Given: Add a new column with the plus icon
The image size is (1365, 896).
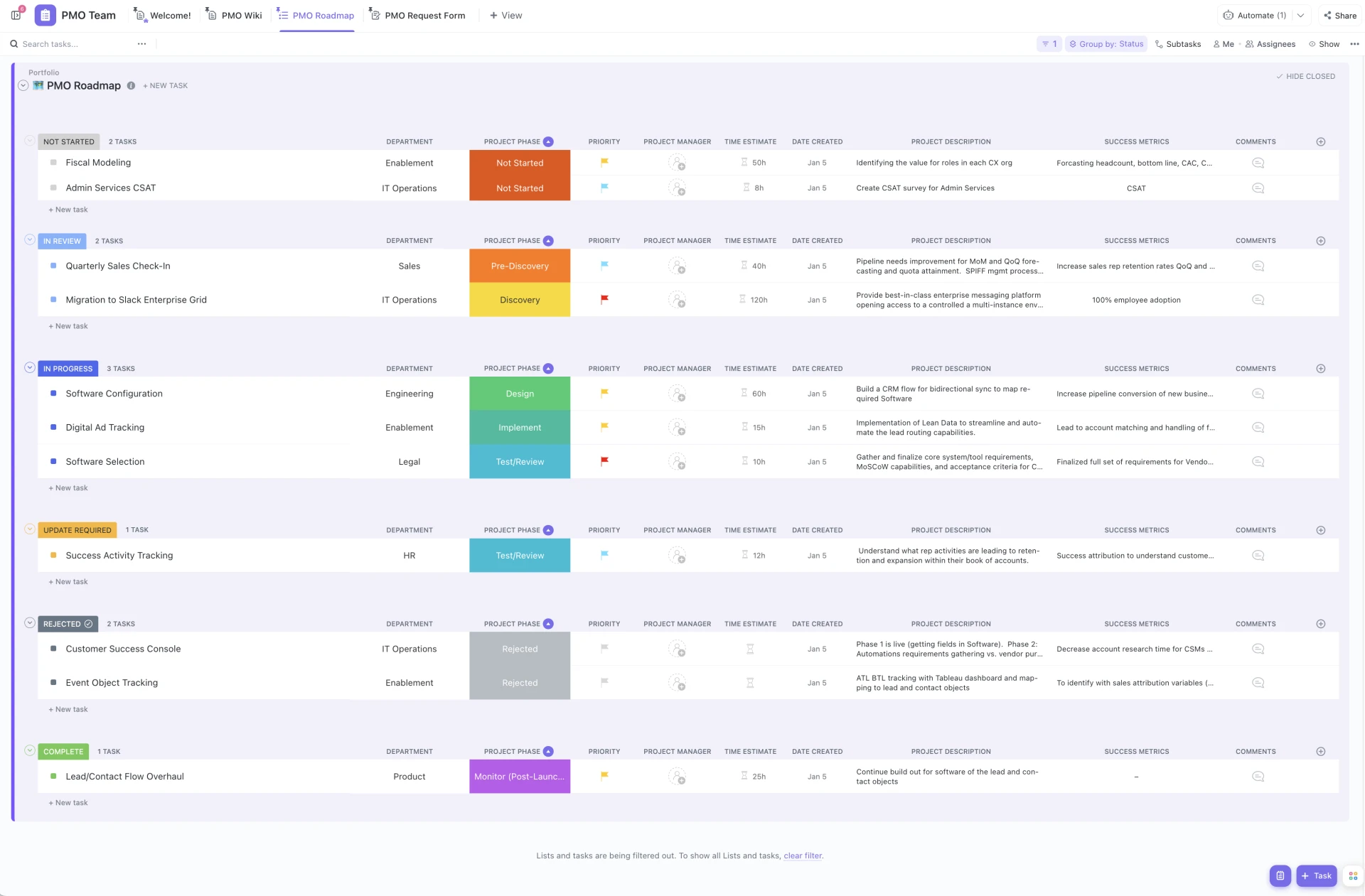Looking at the screenshot, I should (x=1321, y=141).
